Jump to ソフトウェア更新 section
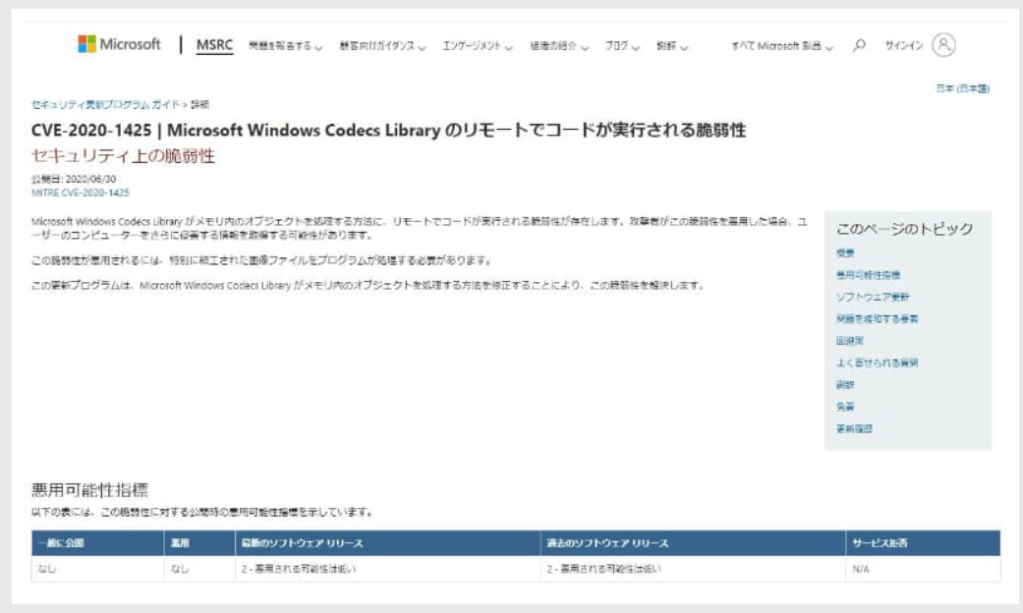 (x=872, y=297)
